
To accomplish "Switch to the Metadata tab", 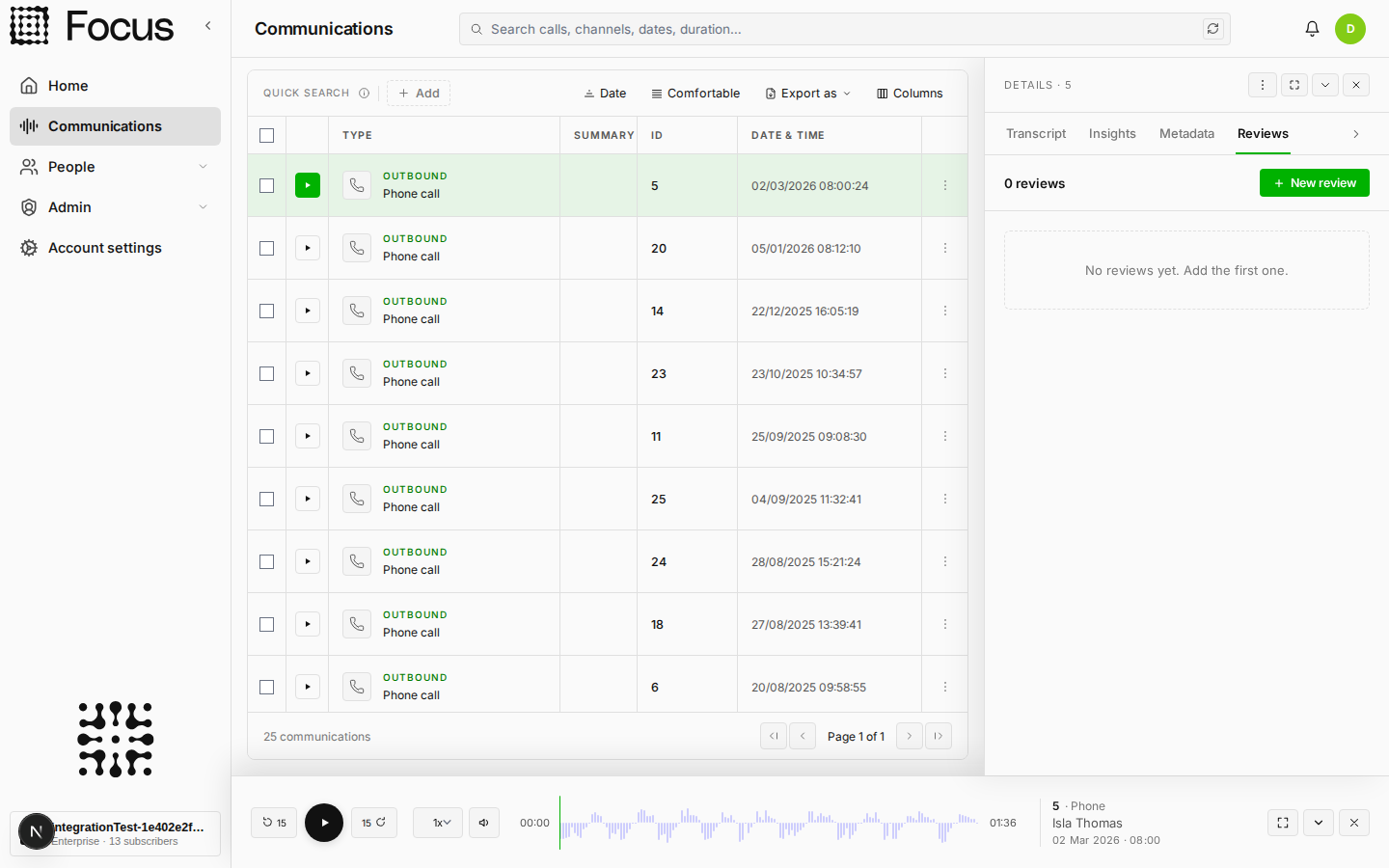I will click(1186, 134).
